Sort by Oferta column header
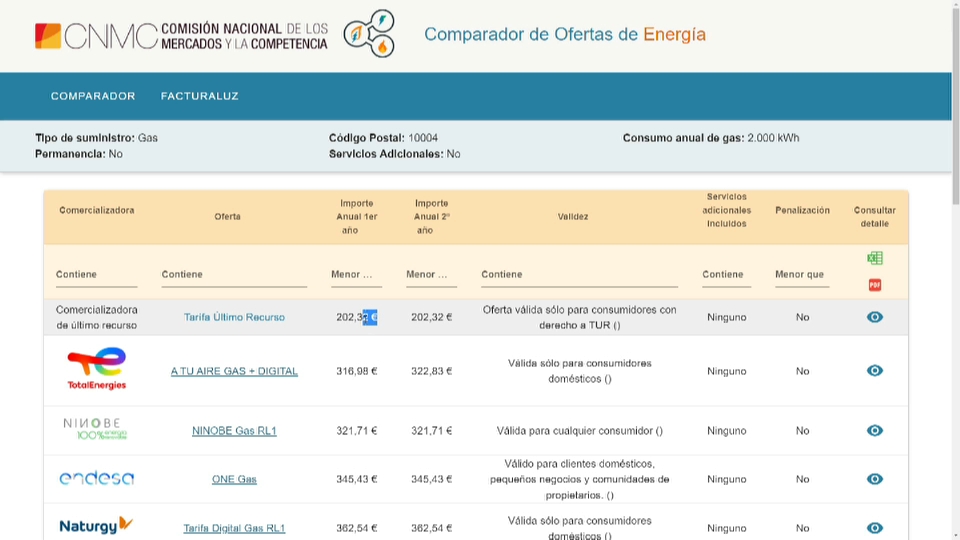The width and height of the screenshot is (960, 540). (227, 217)
